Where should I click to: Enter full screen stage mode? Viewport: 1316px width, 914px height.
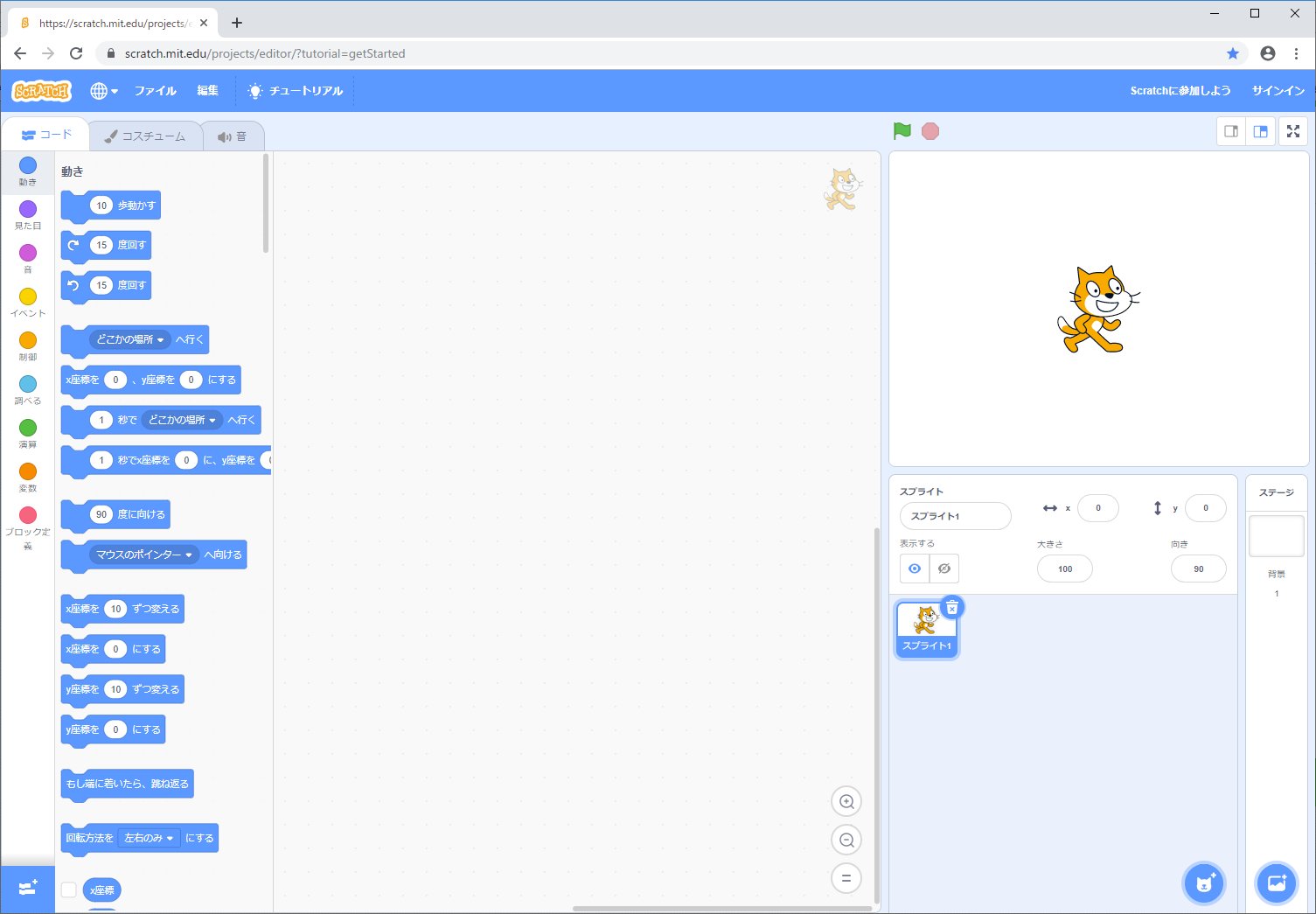pos(1292,132)
